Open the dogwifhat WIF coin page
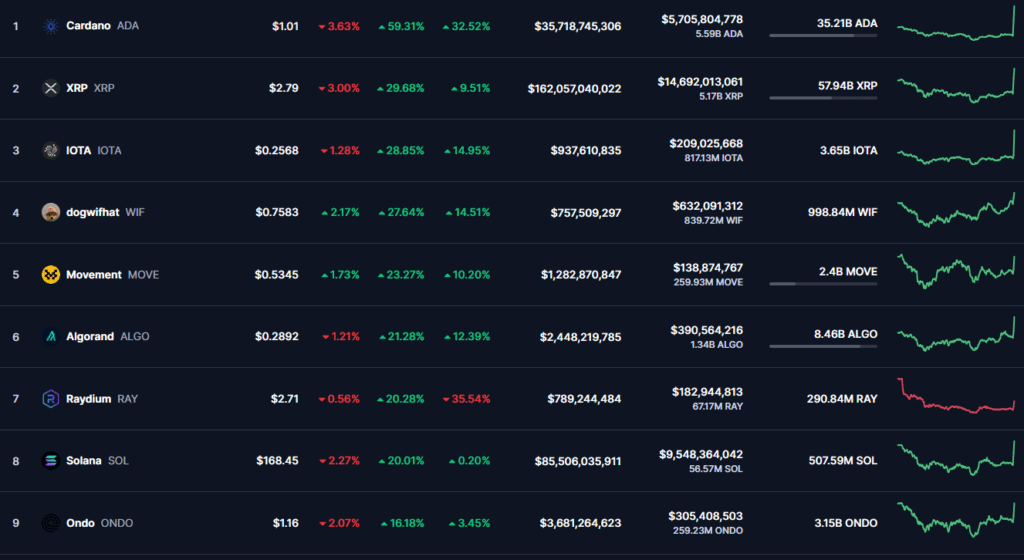1024x560 pixels. tap(105, 212)
